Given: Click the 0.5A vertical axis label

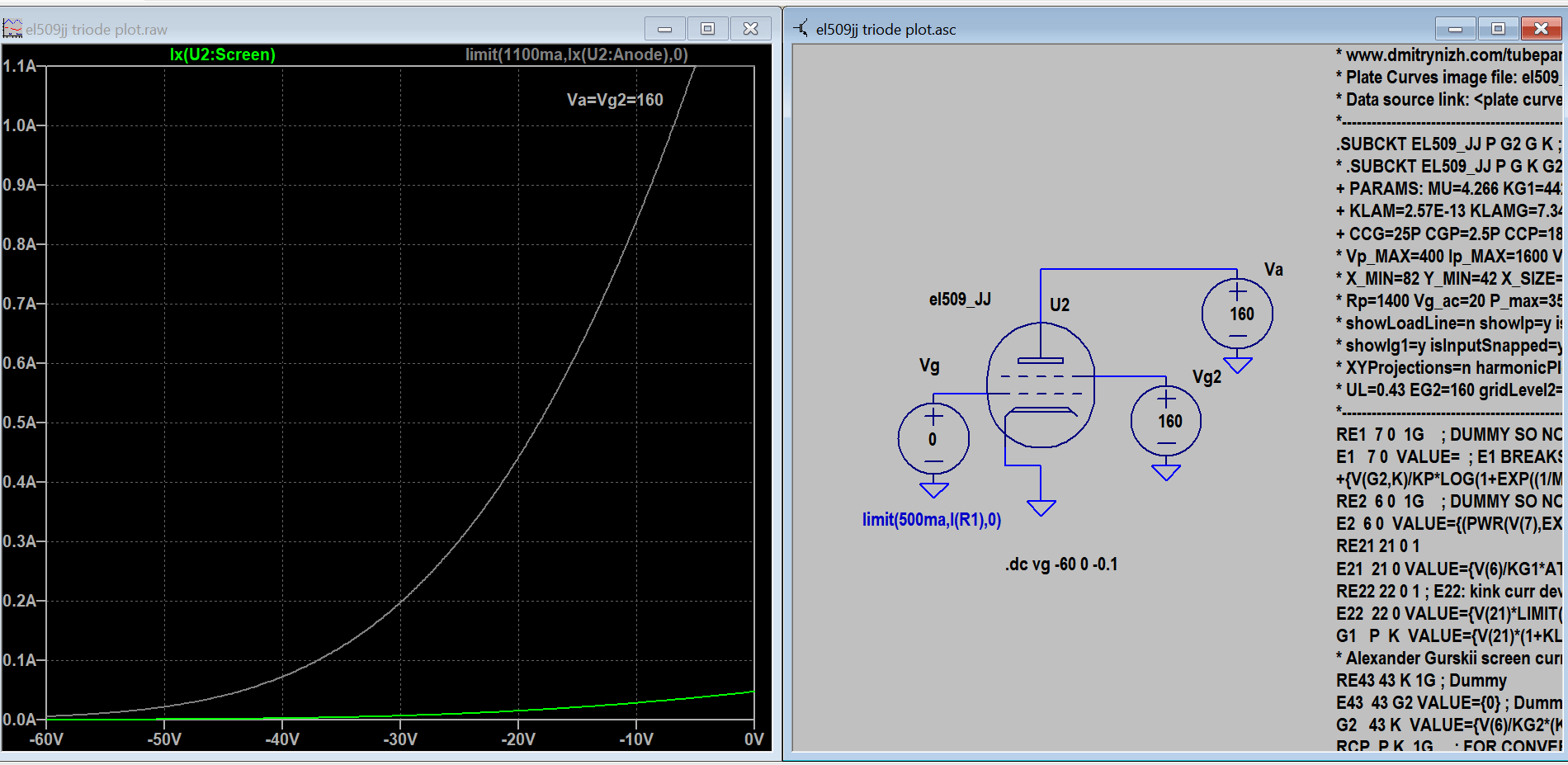Looking at the screenshot, I should pyautogui.click(x=20, y=423).
